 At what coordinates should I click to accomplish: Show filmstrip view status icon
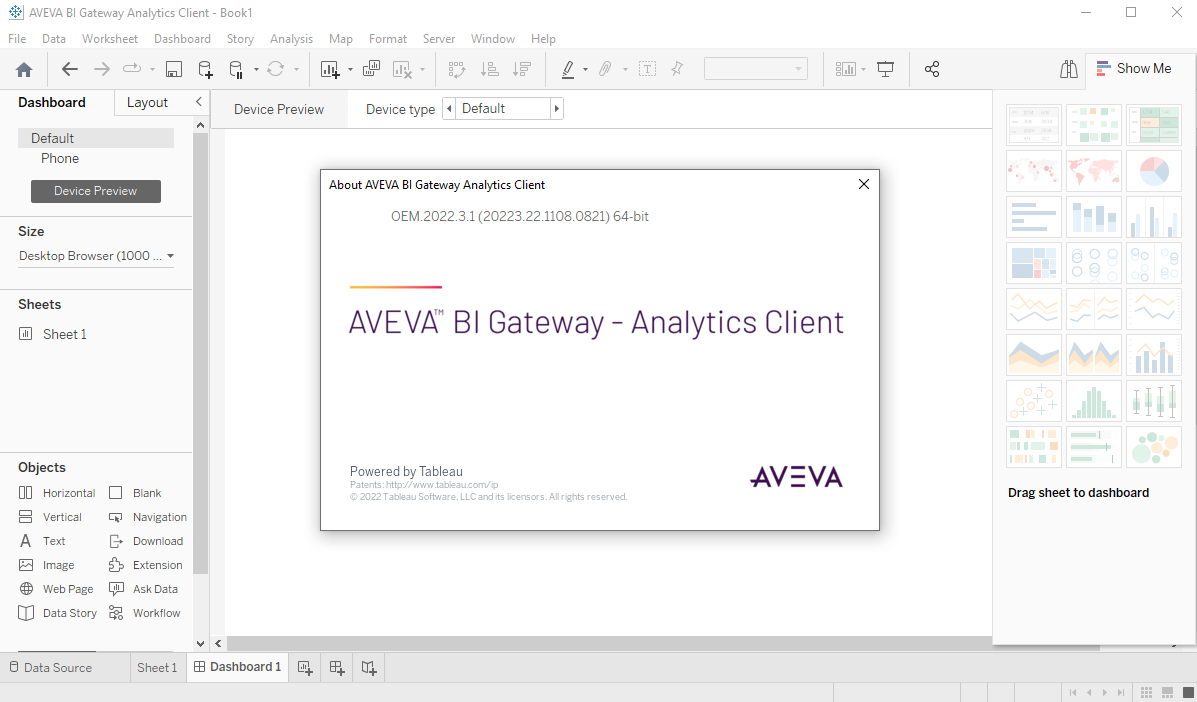(1167, 692)
